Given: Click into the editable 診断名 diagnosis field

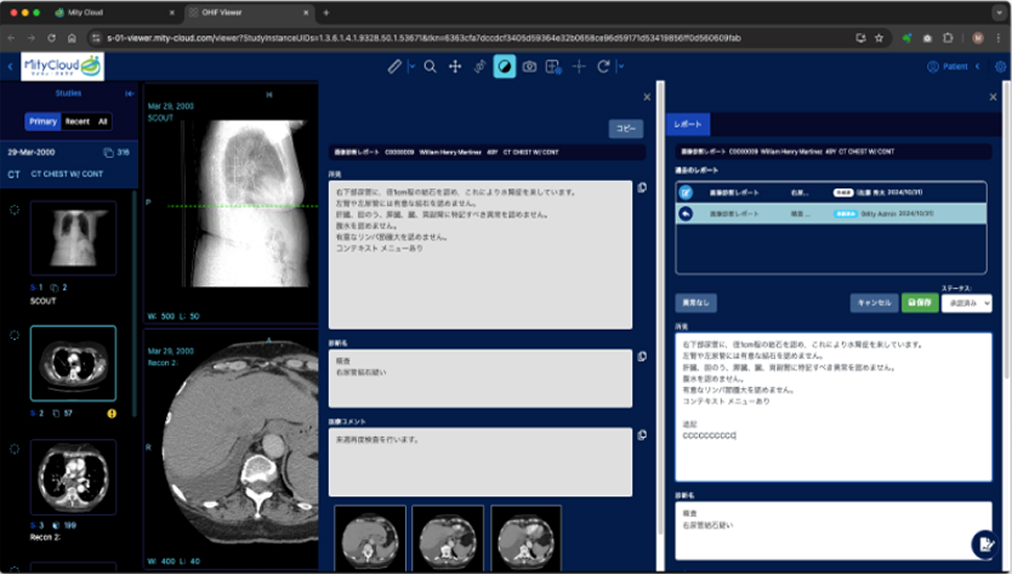Looking at the screenshot, I should 833,531.
